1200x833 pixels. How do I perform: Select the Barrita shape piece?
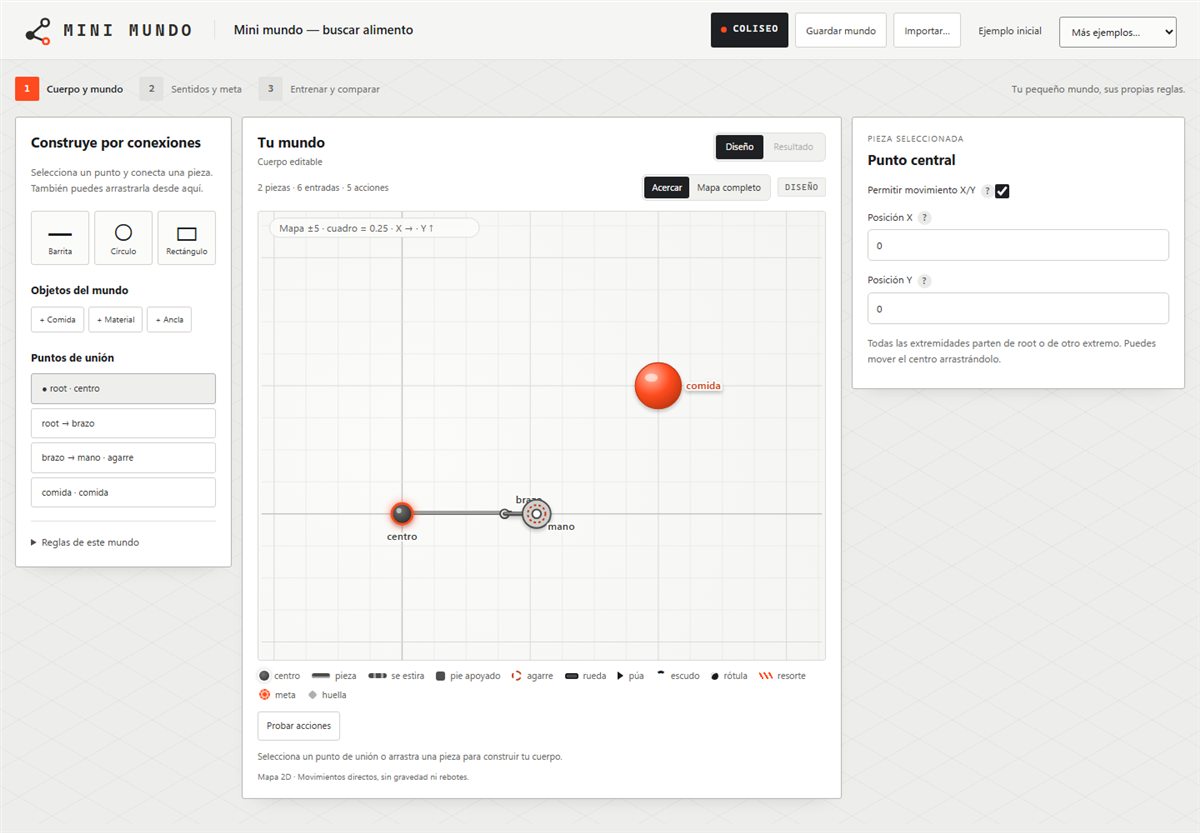[x=60, y=238]
